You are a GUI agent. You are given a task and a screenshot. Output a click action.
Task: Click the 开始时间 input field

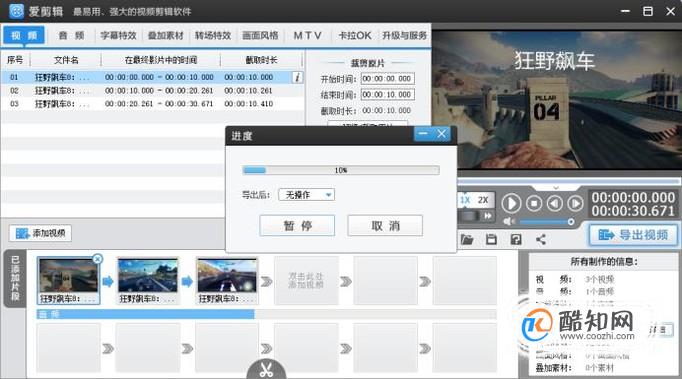click(x=388, y=79)
